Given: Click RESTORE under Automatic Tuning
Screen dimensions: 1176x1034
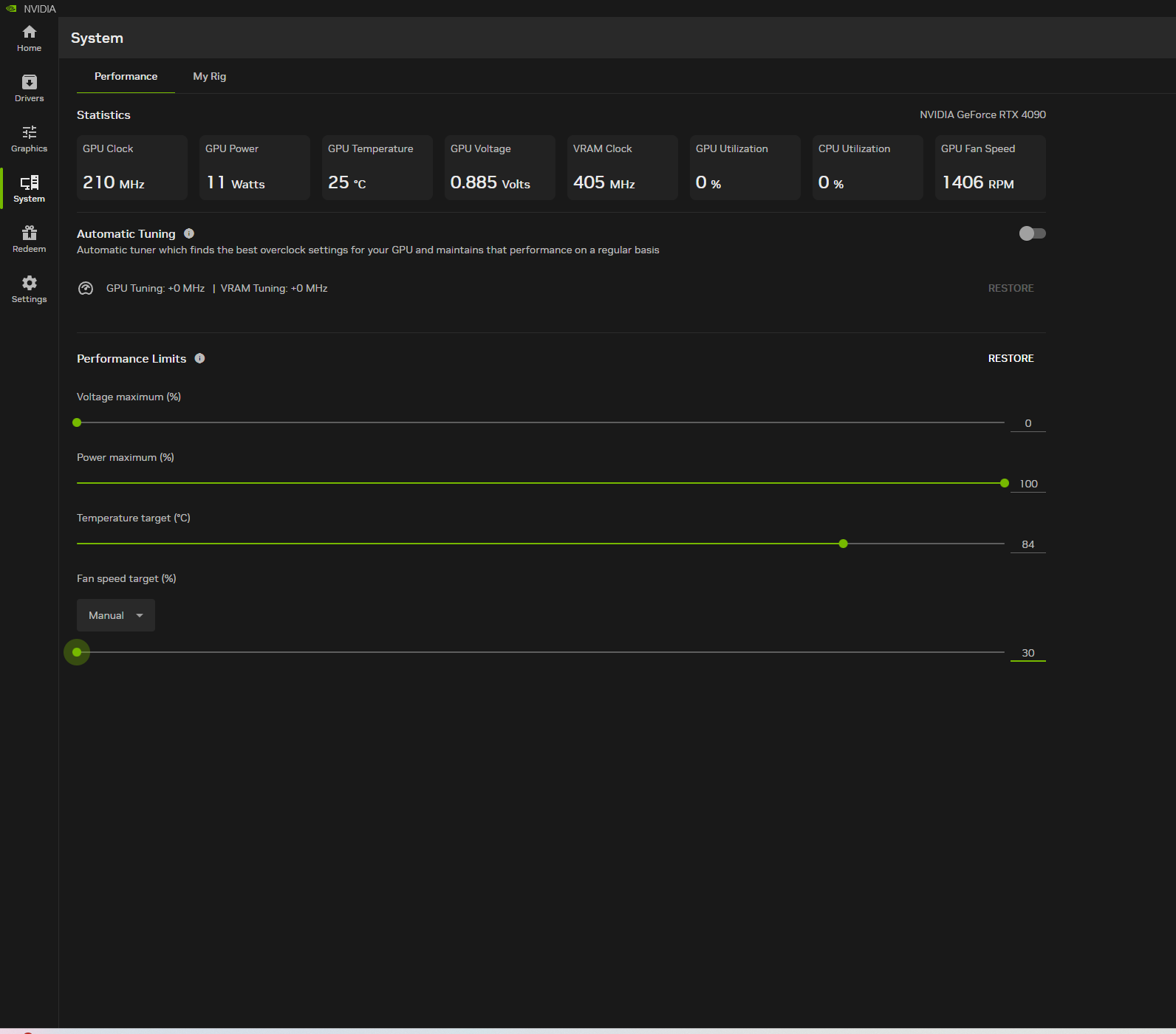Looking at the screenshot, I should (1011, 288).
